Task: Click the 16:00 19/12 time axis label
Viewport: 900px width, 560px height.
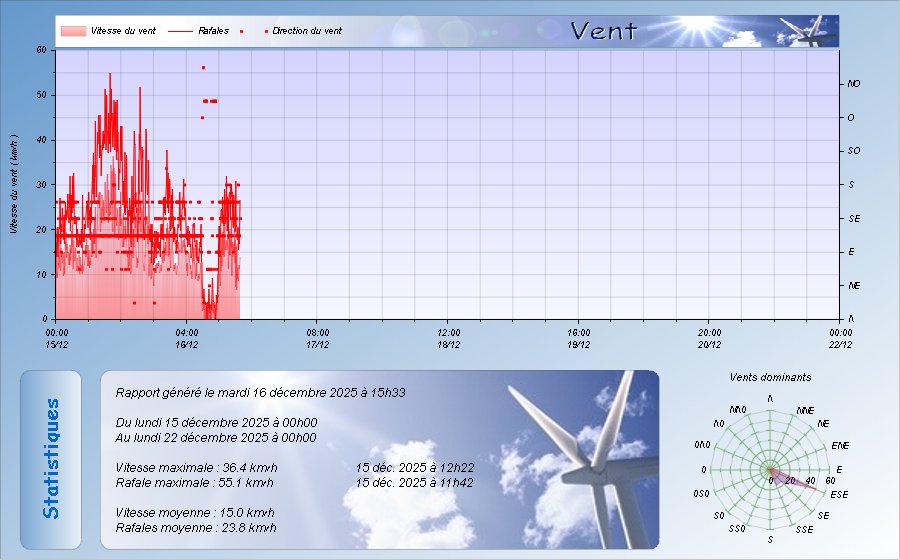Action: [x=579, y=338]
